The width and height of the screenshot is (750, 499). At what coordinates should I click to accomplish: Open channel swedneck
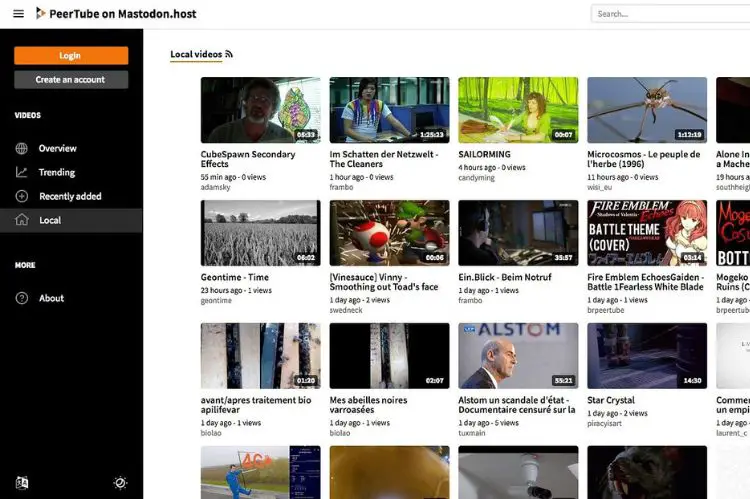pyautogui.click(x=346, y=310)
